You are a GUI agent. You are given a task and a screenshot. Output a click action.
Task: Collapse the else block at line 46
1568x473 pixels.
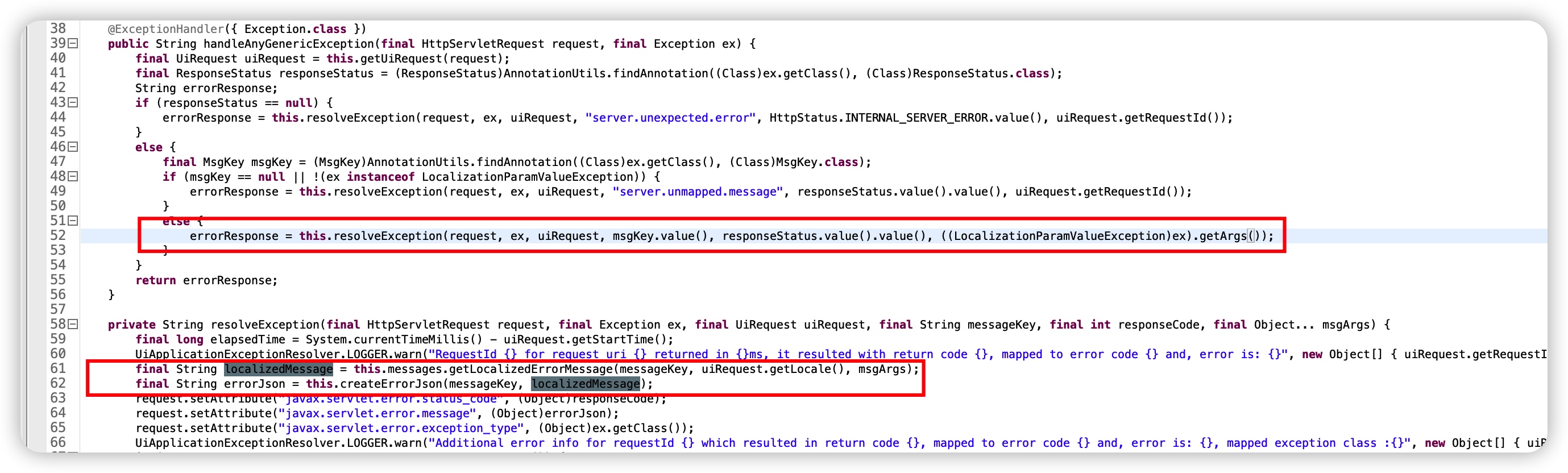tap(73, 147)
